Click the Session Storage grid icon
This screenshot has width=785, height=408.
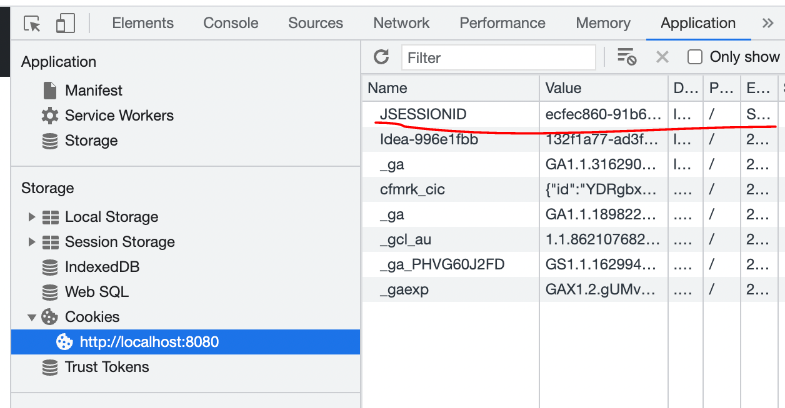[50, 242]
